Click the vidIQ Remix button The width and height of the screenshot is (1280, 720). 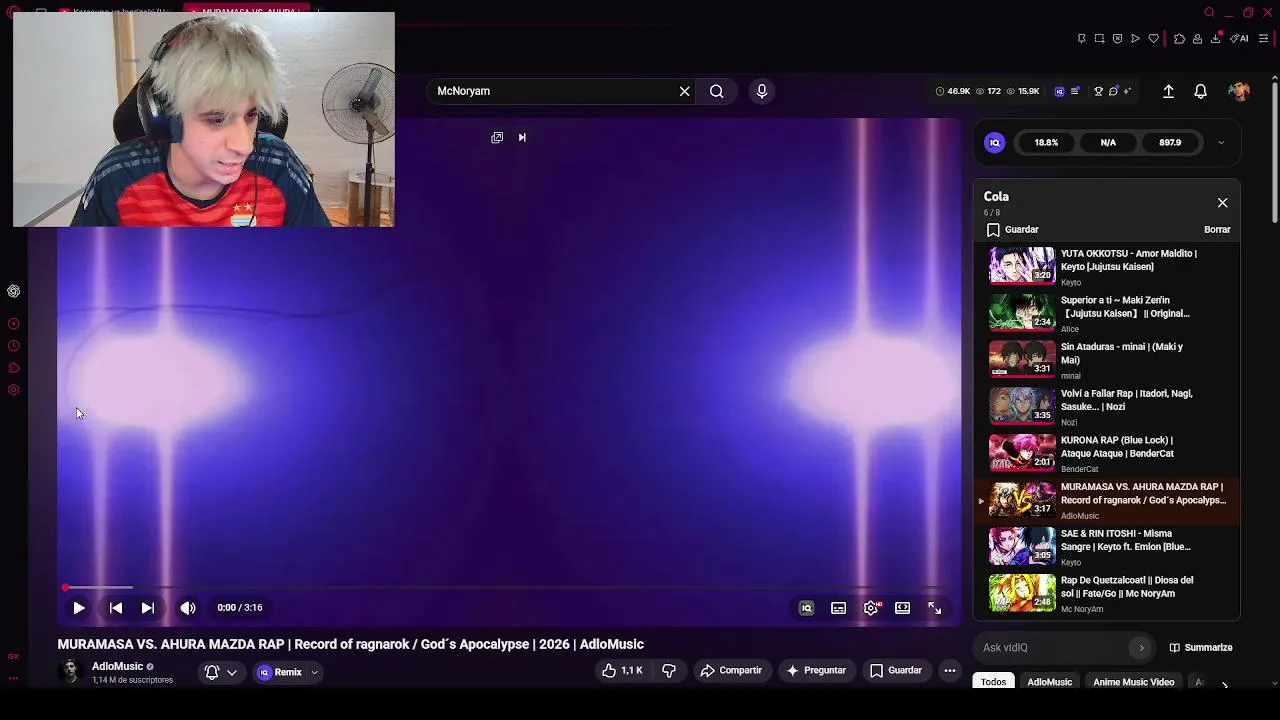click(280, 673)
